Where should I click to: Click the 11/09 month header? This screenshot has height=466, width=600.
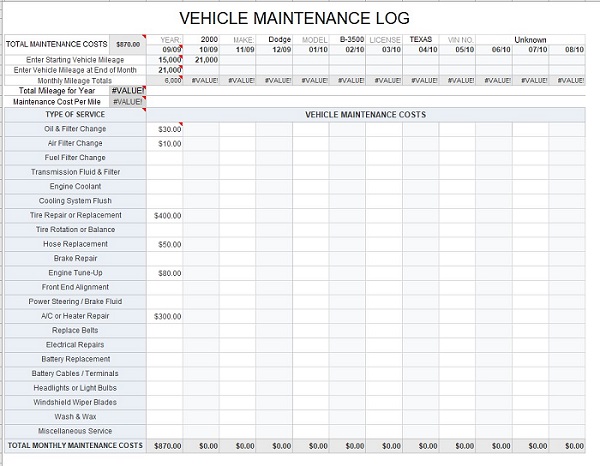[x=238, y=49]
